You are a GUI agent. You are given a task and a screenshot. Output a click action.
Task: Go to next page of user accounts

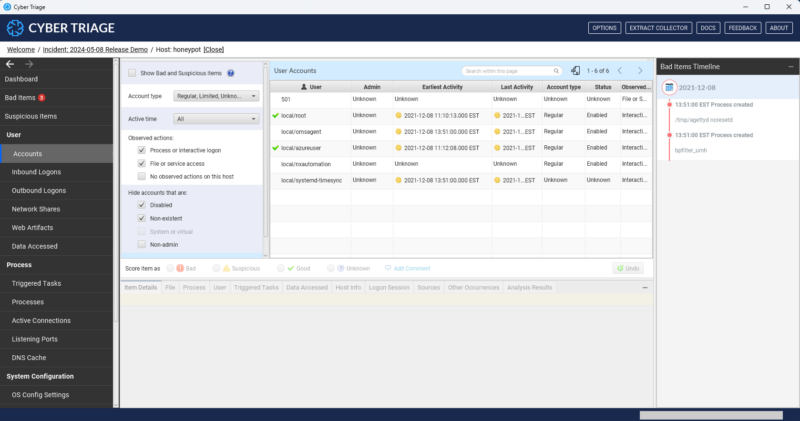pos(640,70)
